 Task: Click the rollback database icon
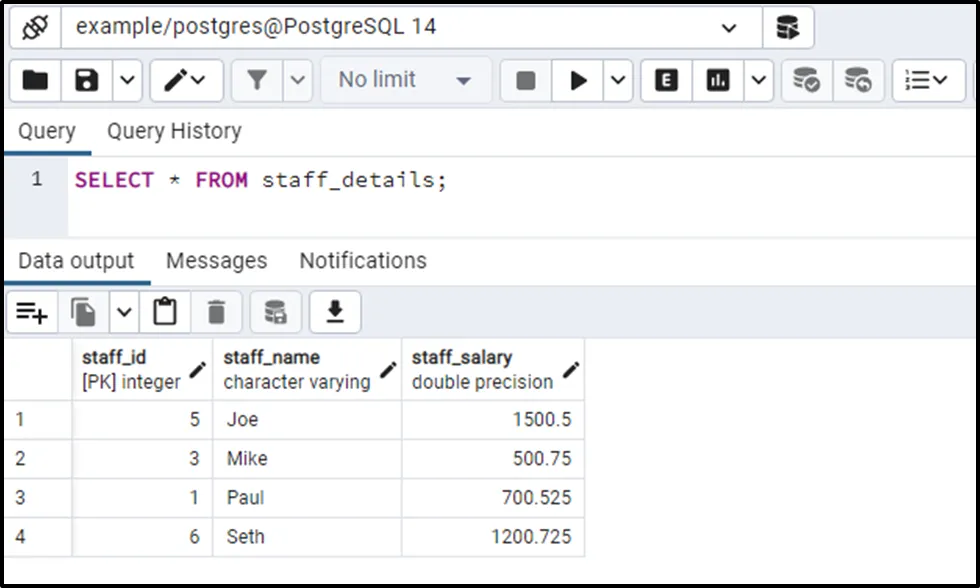857,81
